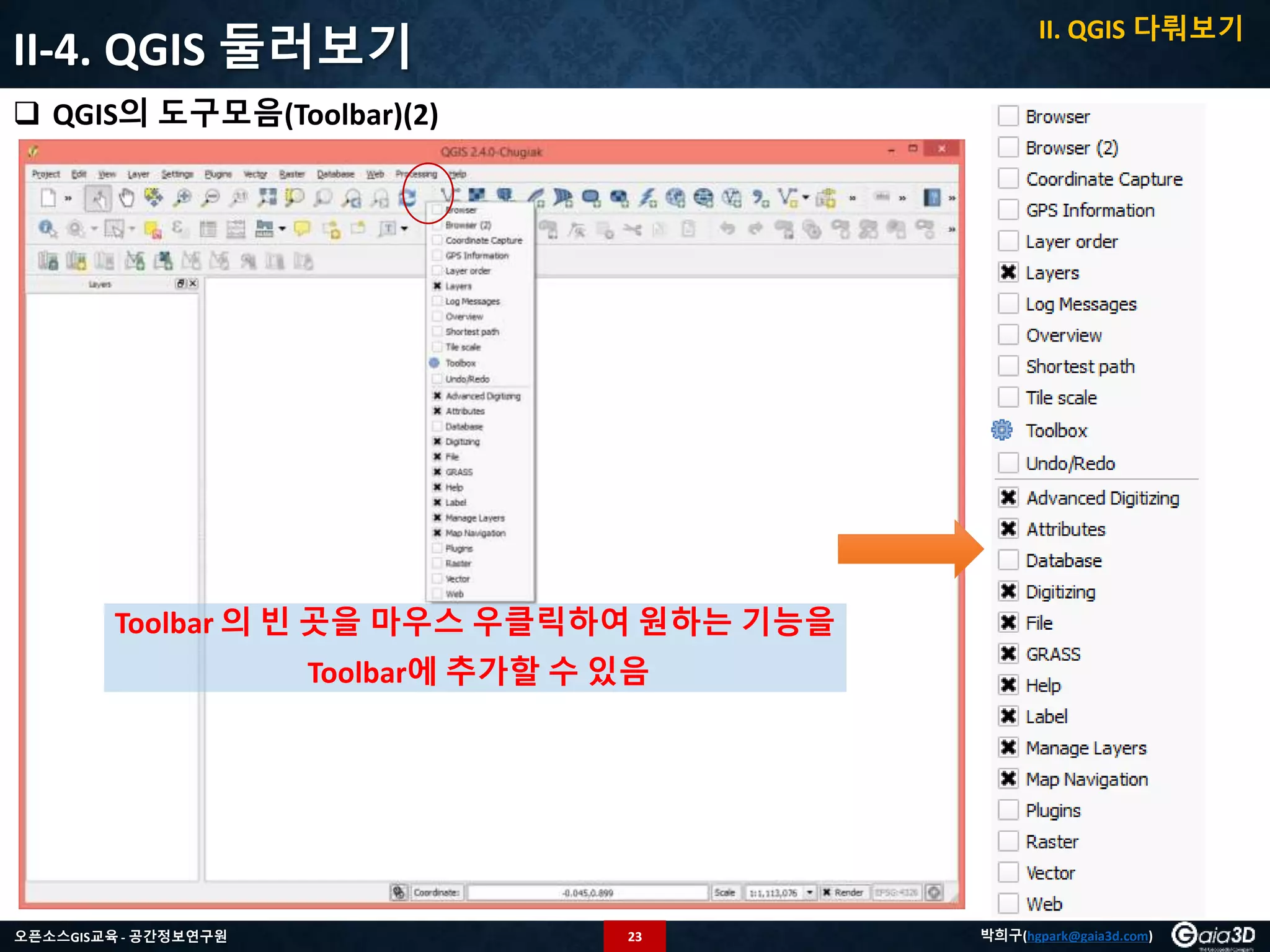Select the Touch zoom and pan tool

click(98, 198)
